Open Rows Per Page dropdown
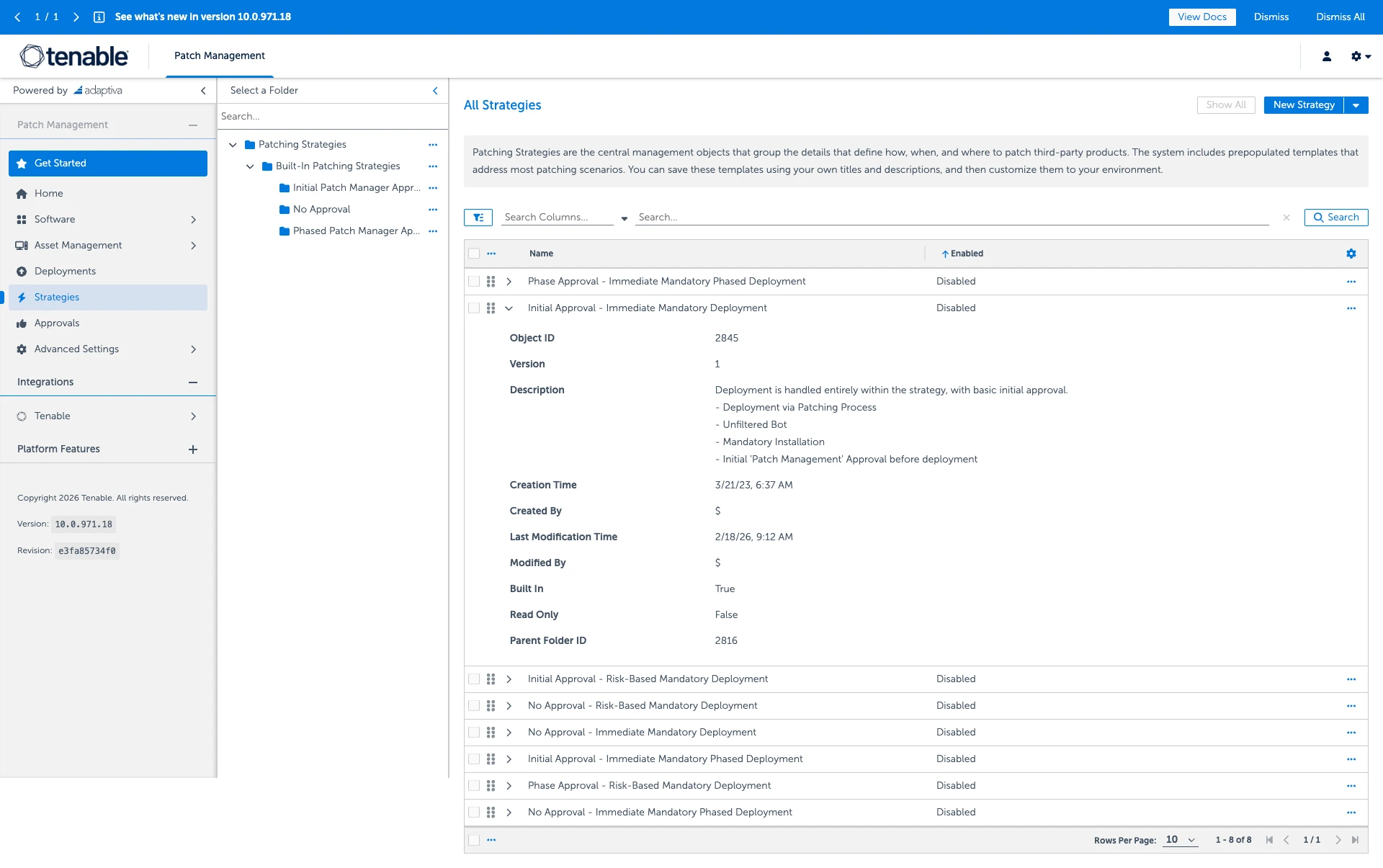 (1181, 840)
